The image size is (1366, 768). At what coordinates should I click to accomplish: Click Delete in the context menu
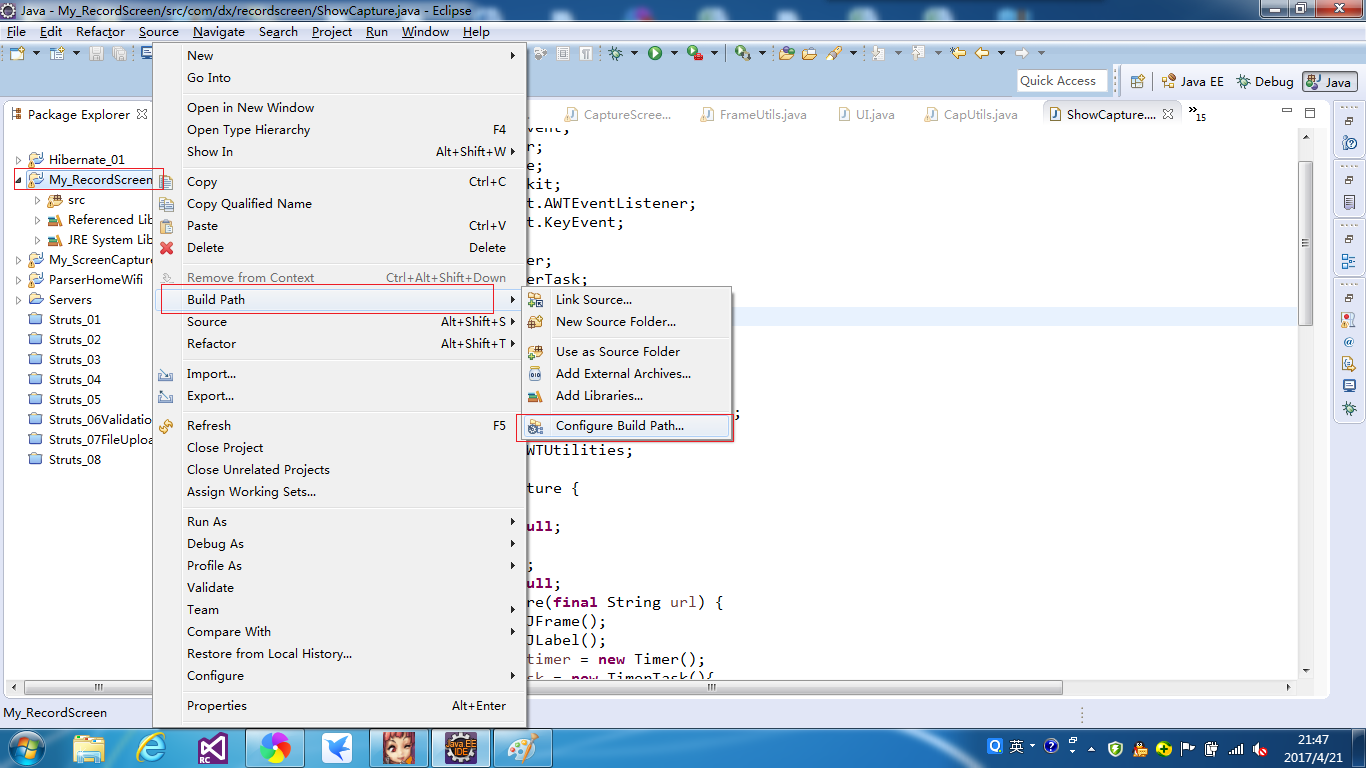click(x=338, y=248)
